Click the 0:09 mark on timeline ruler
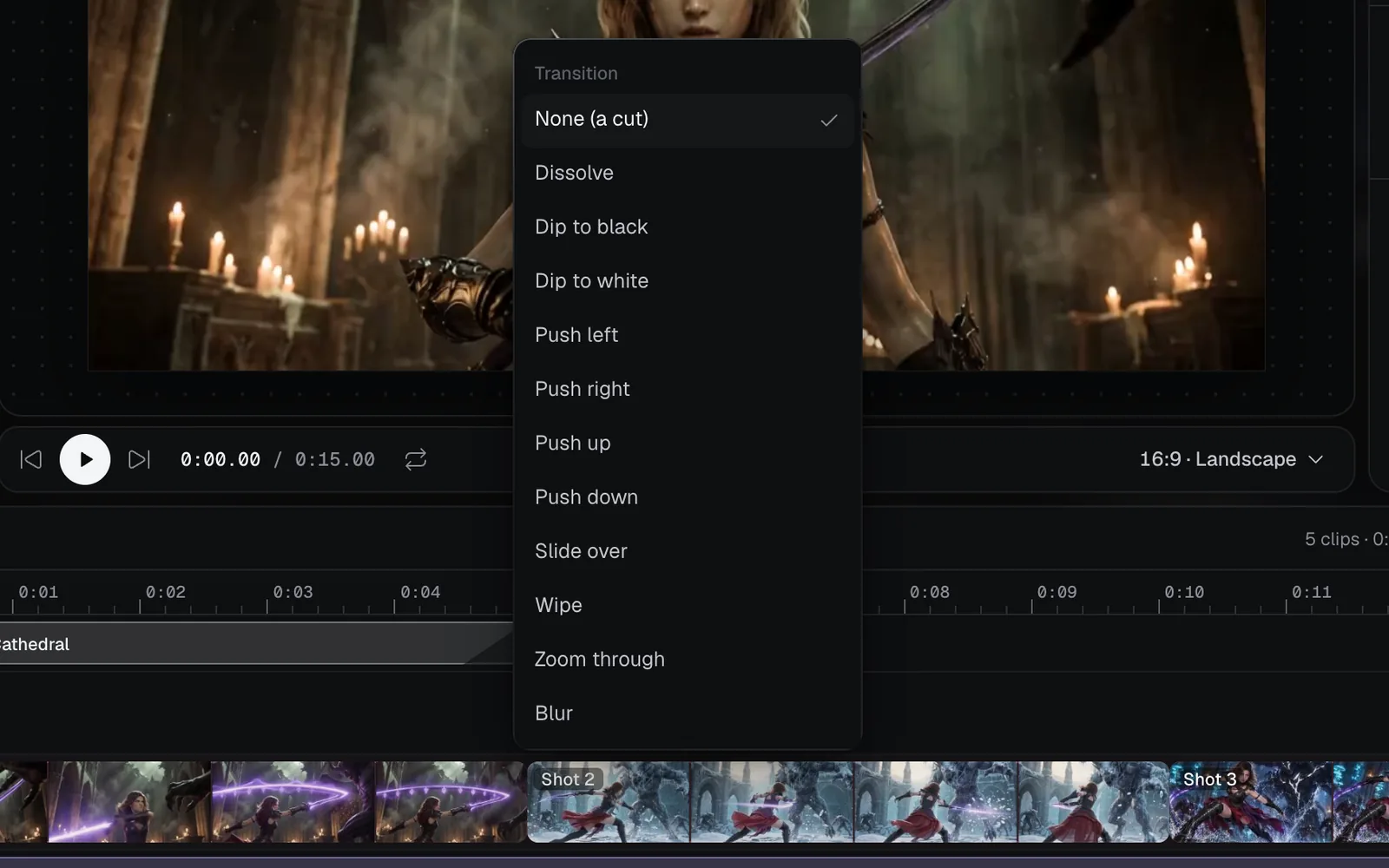Image resolution: width=1389 pixels, height=868 pixels. tap(1057, 593)
